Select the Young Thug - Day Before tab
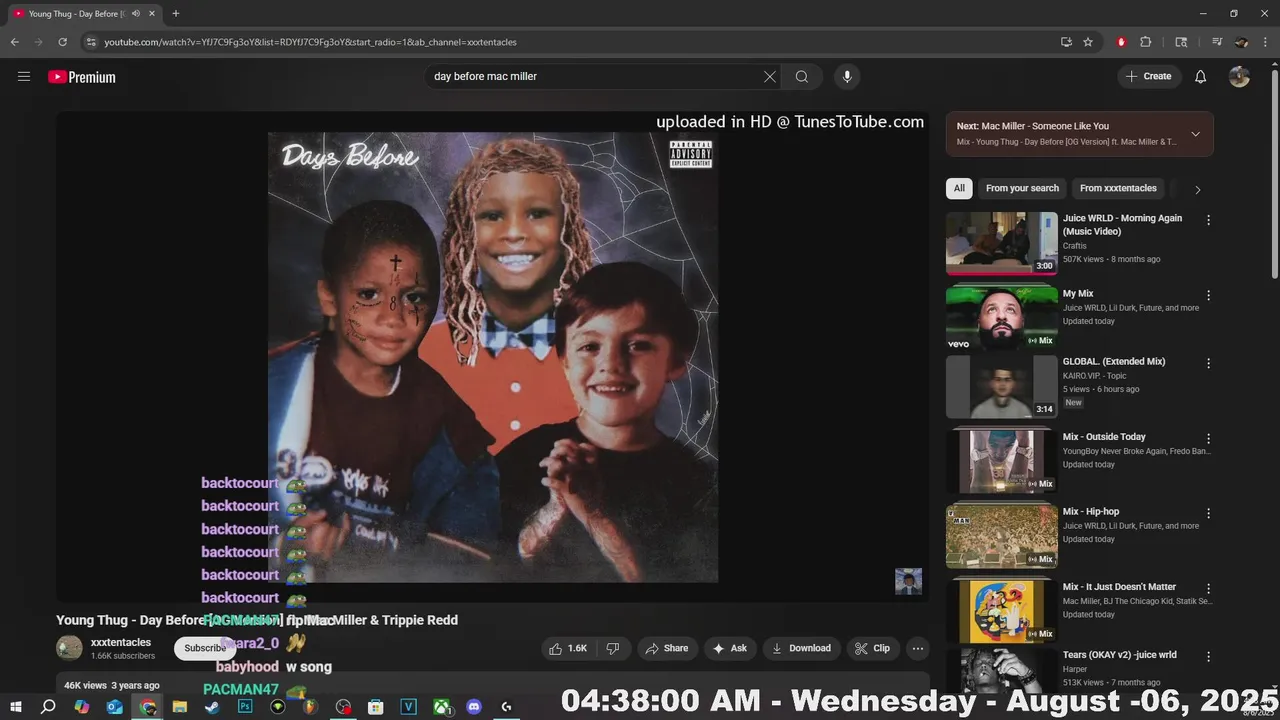Image resolution: width=1280 pixels, height=720 pixels. click(84, 14)
